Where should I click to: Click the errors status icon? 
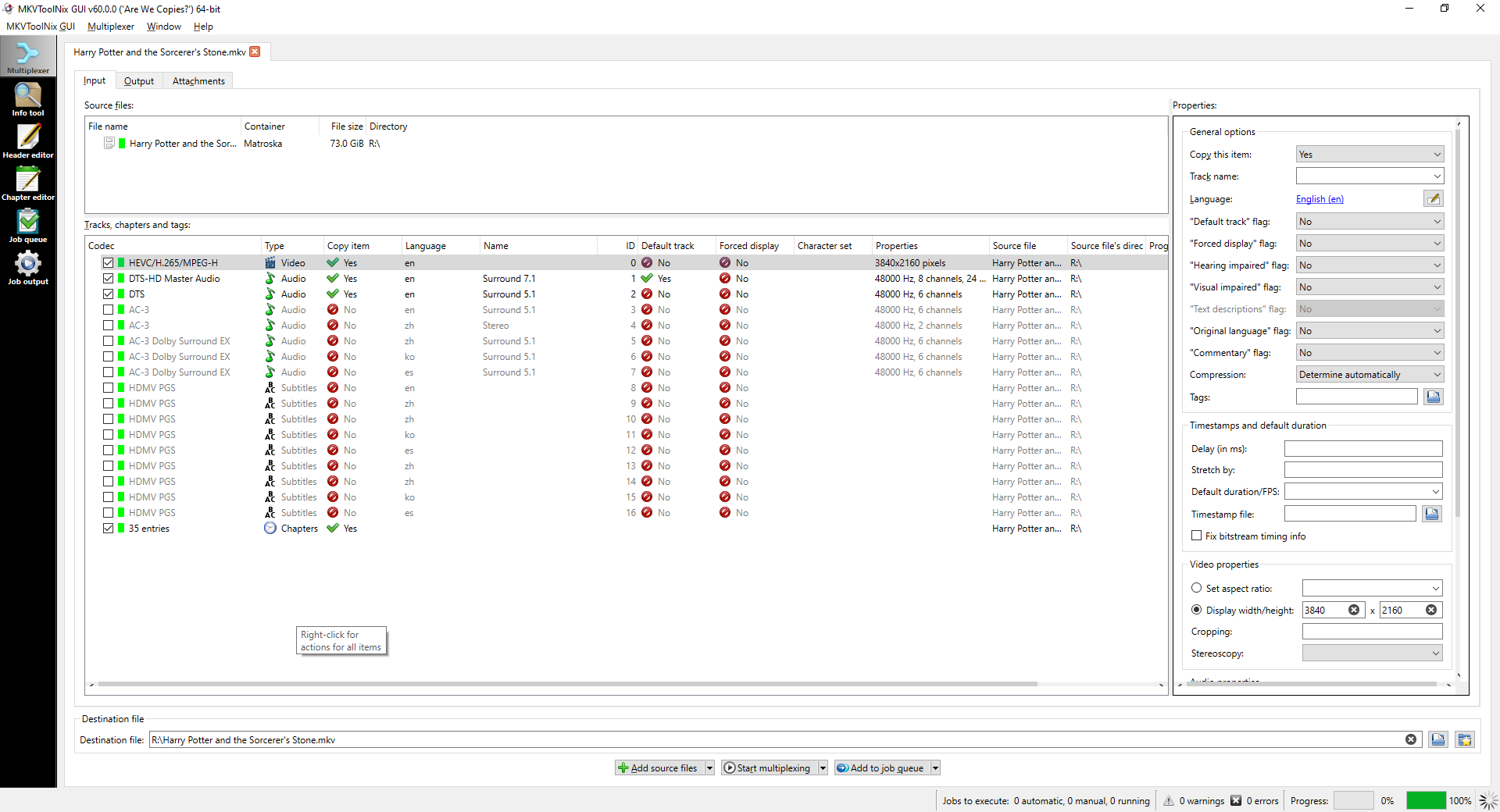[x=1236, y=800]
